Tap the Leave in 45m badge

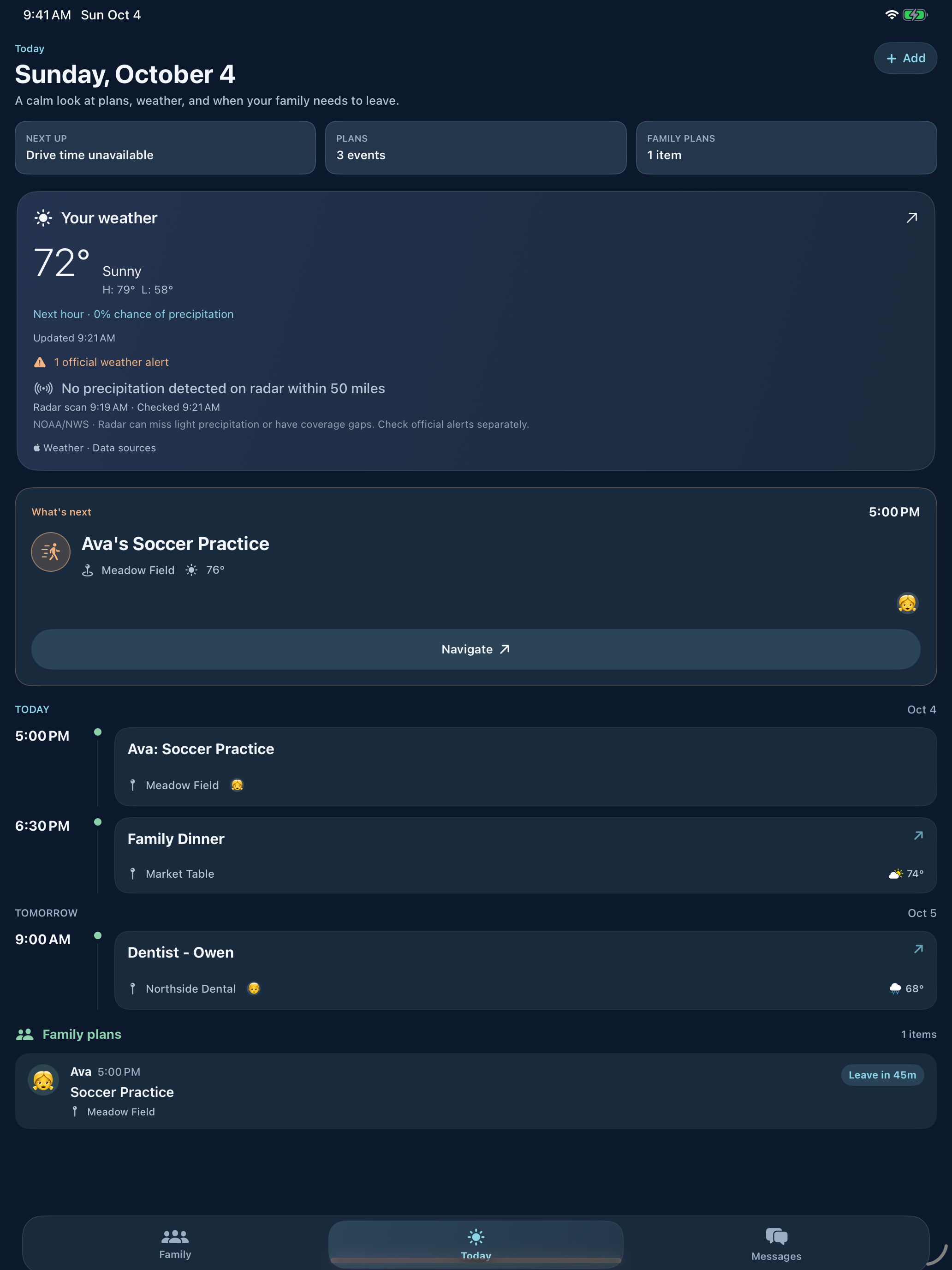[882, 1075]
